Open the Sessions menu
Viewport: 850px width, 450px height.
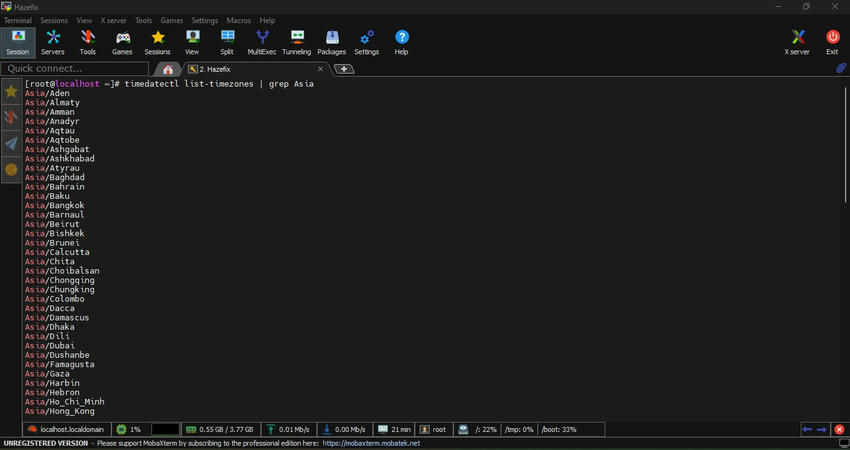point(54,20)
